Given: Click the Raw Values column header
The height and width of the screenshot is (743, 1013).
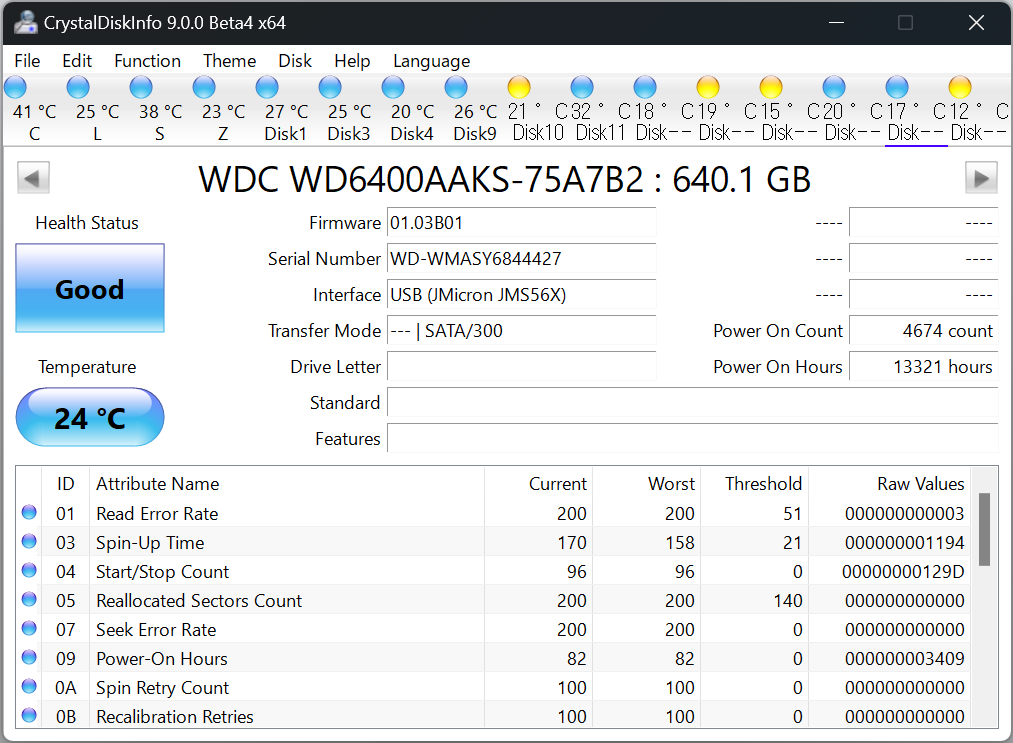Looking at the screenshot, I should (x=921, y=484).
